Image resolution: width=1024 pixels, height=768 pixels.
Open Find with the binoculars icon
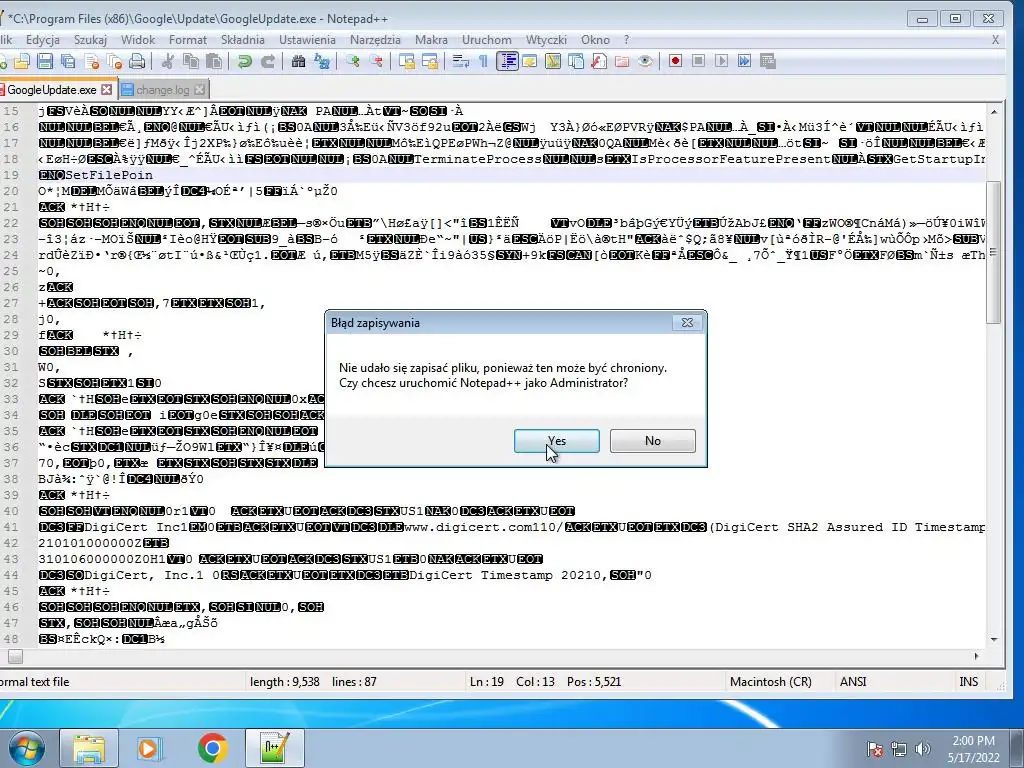(x=298, y=61)
